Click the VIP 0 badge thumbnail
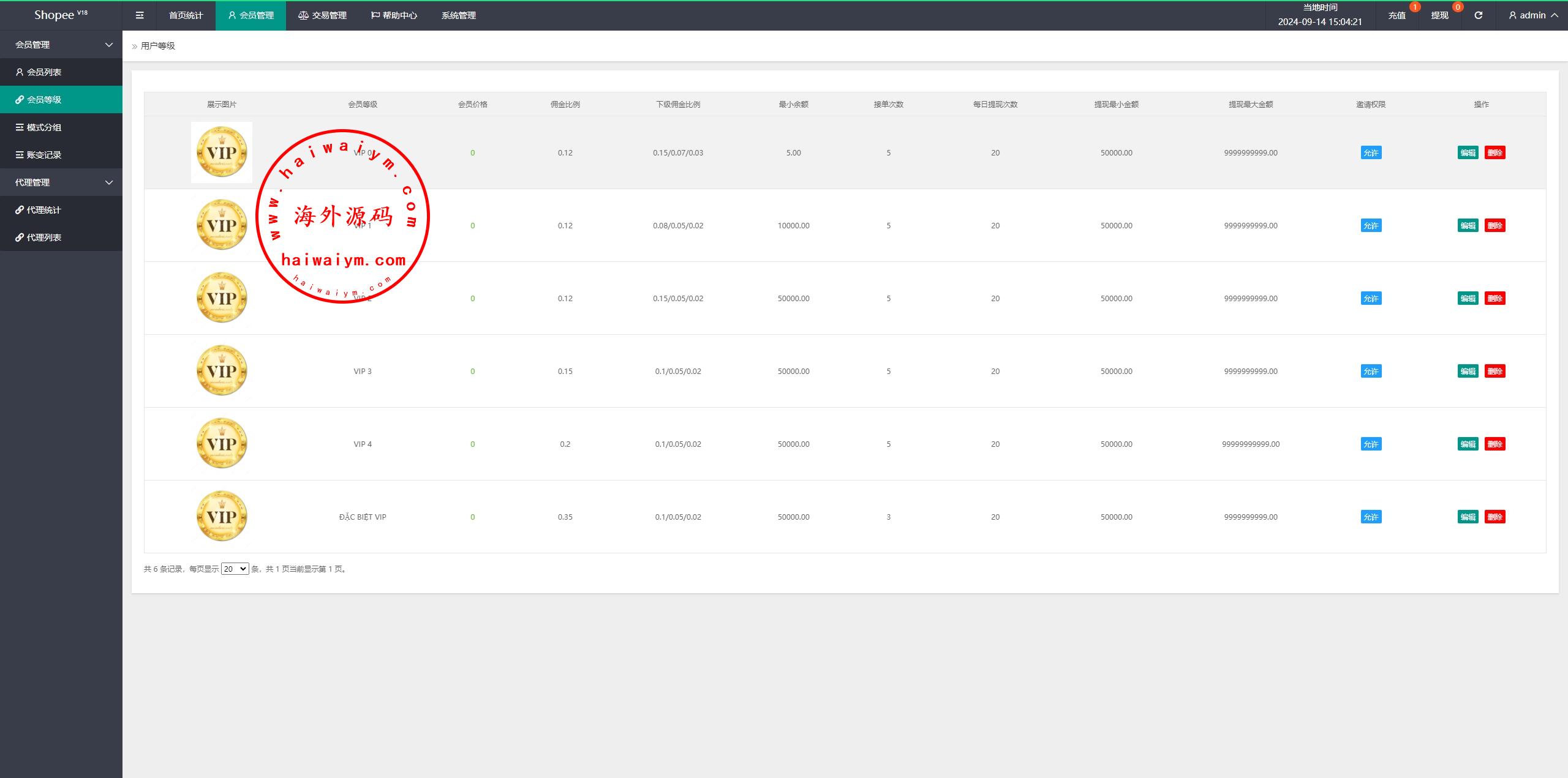Viewport: 1568px width, 778px height. [x=222, y=152]
